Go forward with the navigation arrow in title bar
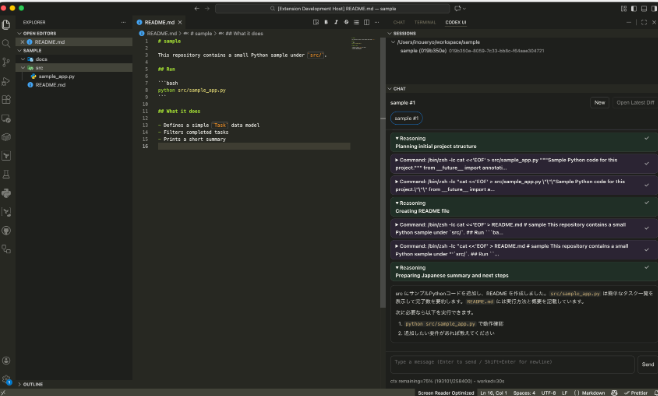The height and width of the screenshot is (396, 658). [207, 8]
